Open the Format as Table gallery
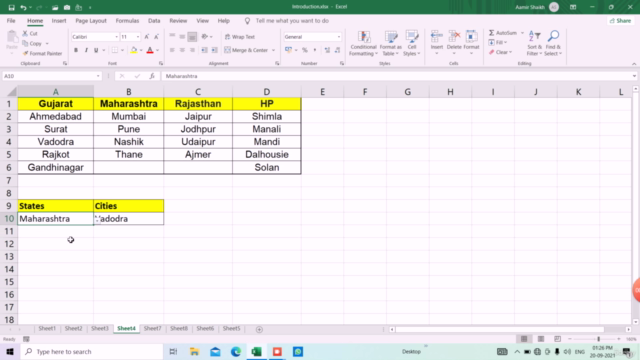This screenshot has height=360, width=640. tap(391, 43)
